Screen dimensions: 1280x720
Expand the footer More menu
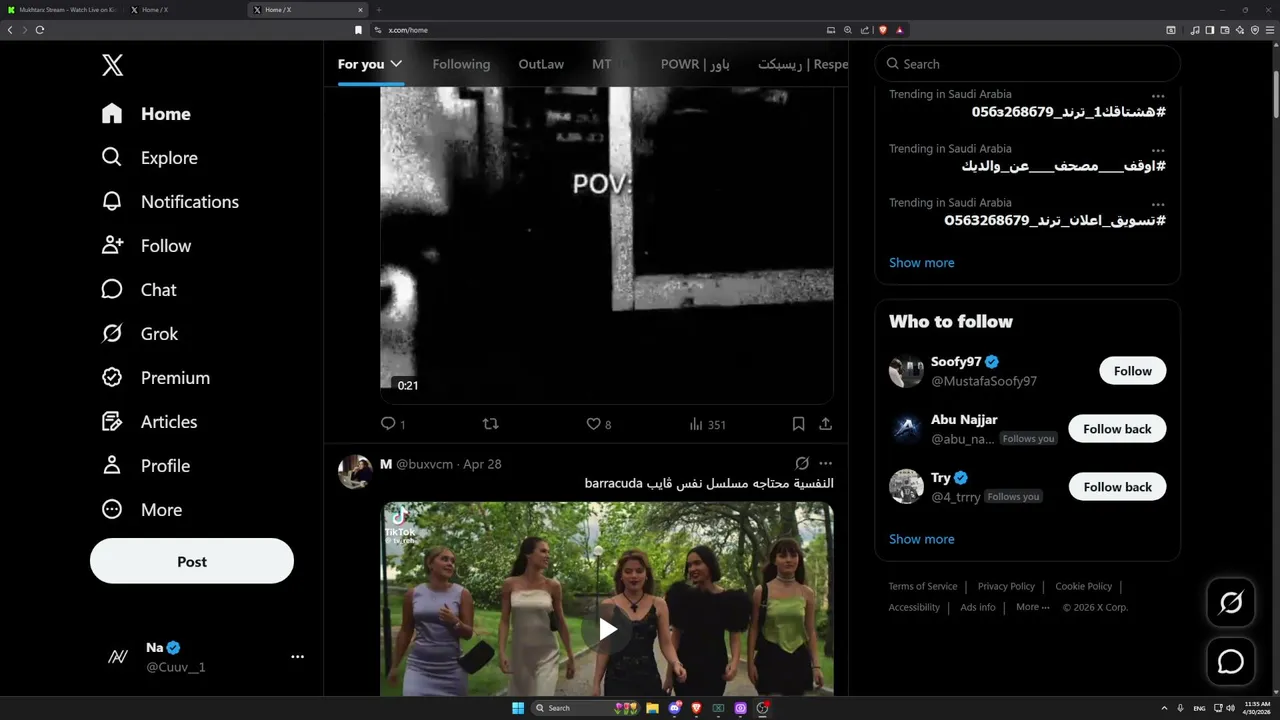coord(1032,608)
